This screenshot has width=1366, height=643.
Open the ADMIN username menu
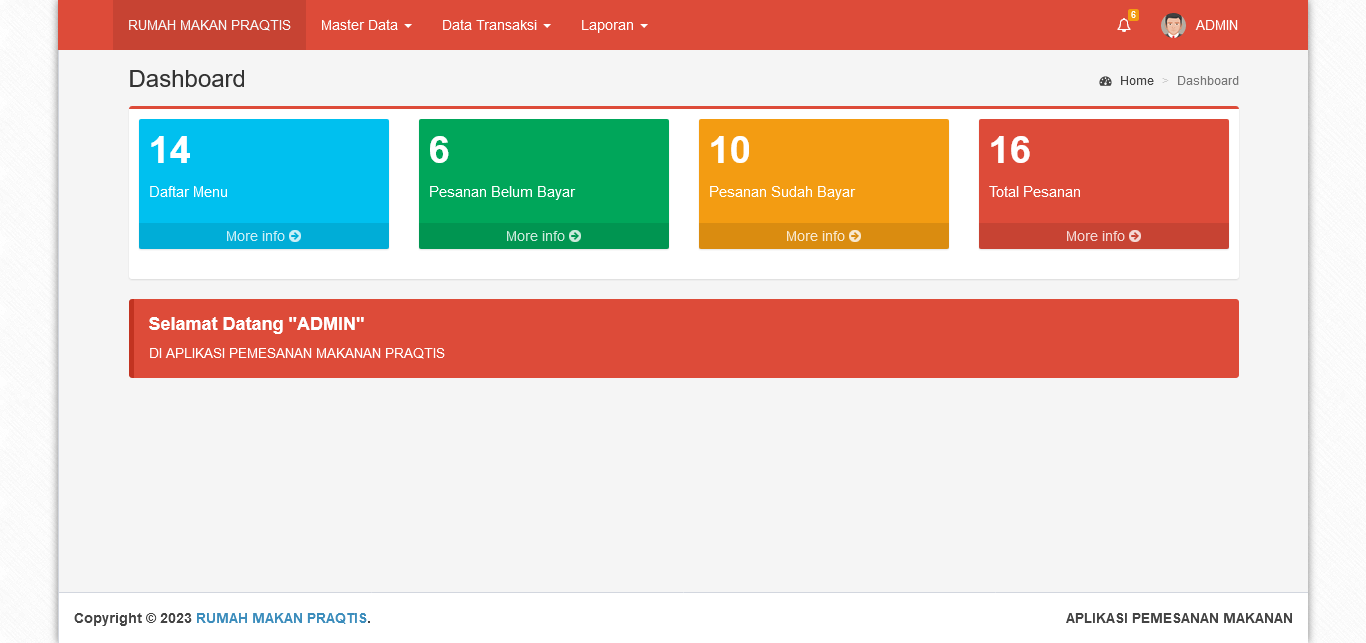click(x=1216, y=25)
